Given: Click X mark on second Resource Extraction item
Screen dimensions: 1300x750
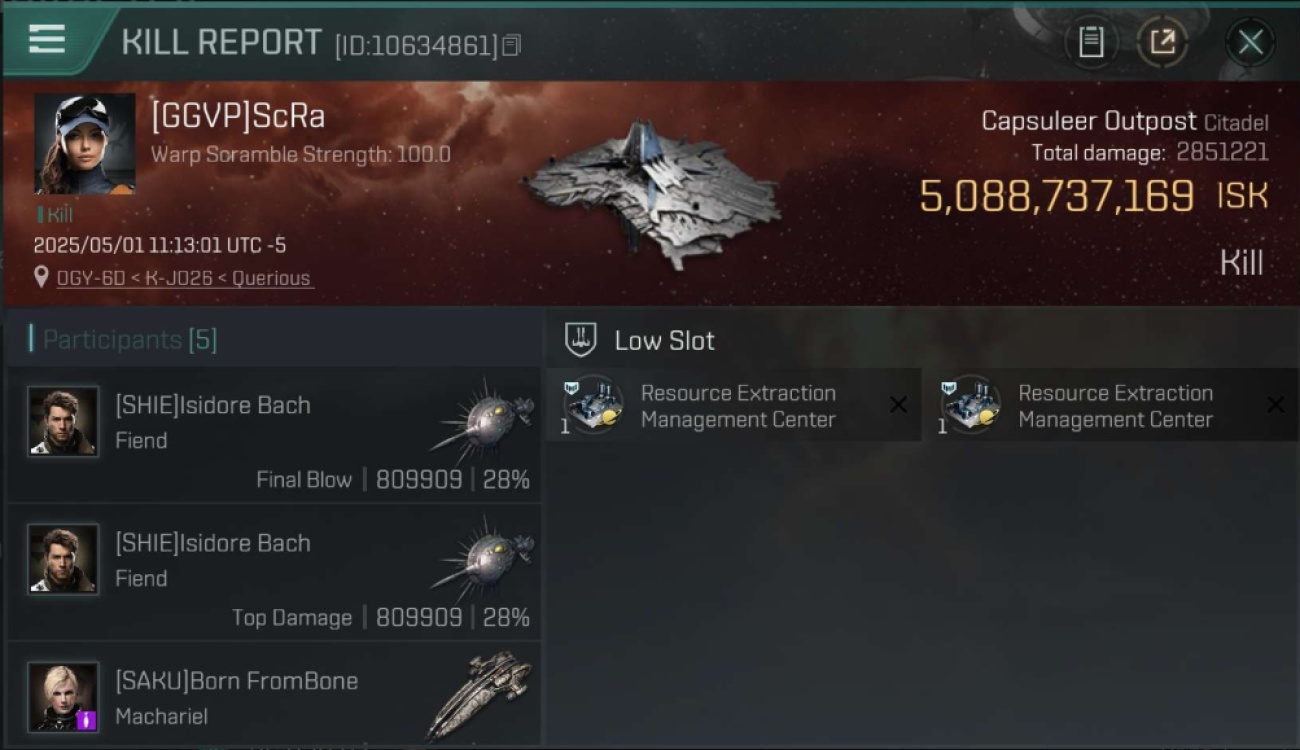Looking at the screenshot, I should point(1275,405).
